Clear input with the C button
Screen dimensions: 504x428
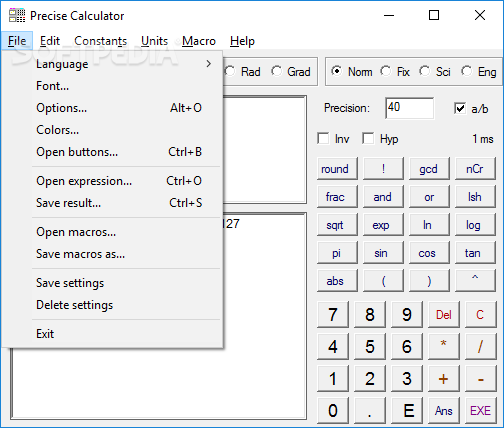[x=481, y=314]
